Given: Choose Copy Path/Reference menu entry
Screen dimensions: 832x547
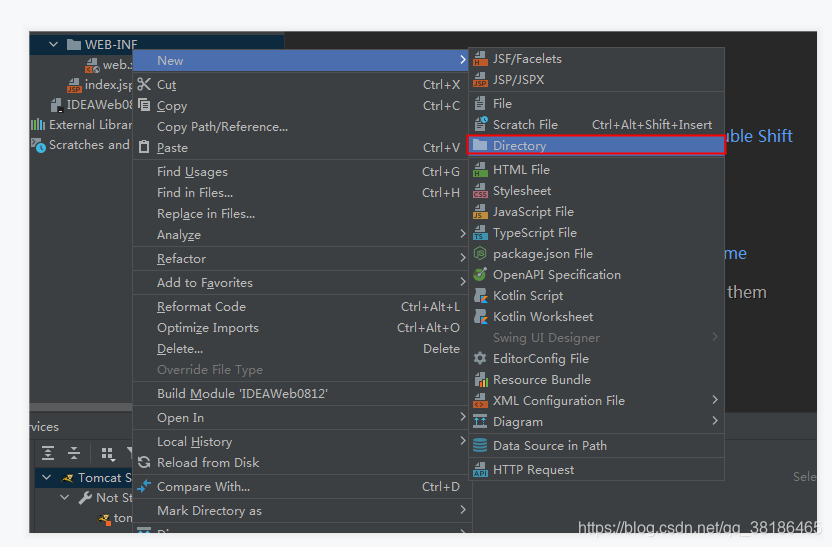Looking at the screenshot, I should [x=300, y=127].
